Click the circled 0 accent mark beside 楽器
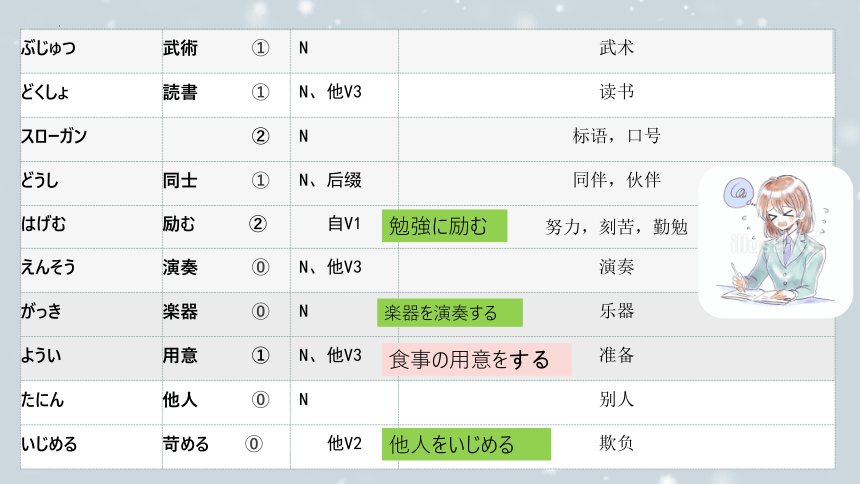 261,311
